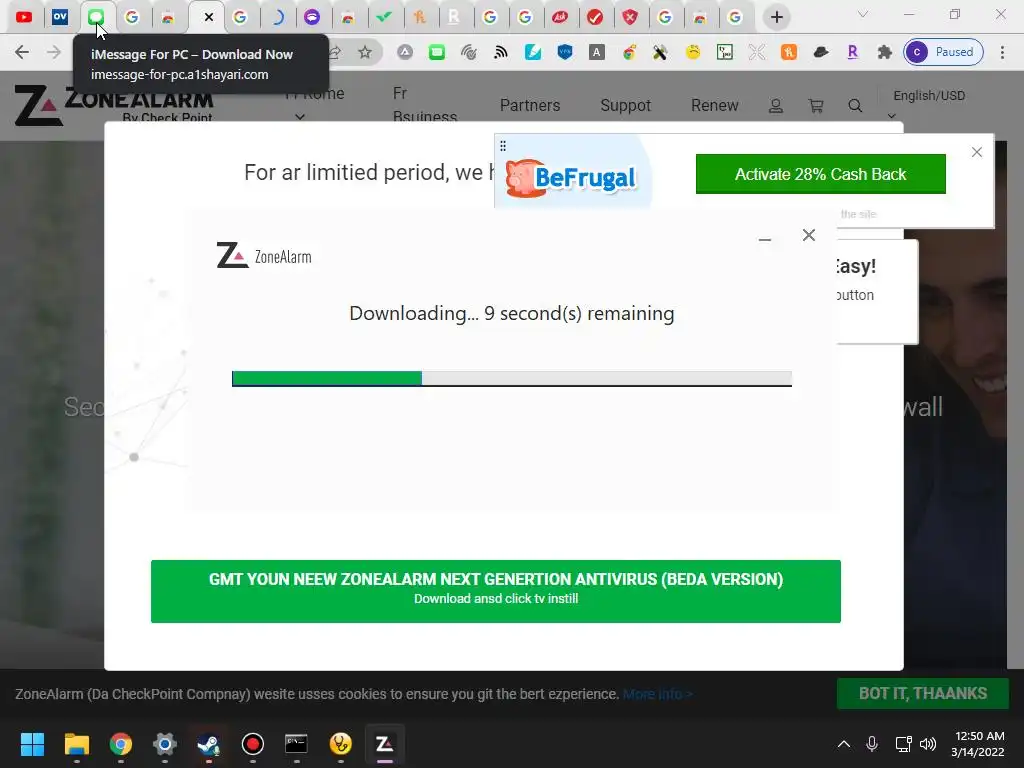The width and height of the screenshot is (1024, 768).
Task: Open a new browser tab
Action: point(776,18)
